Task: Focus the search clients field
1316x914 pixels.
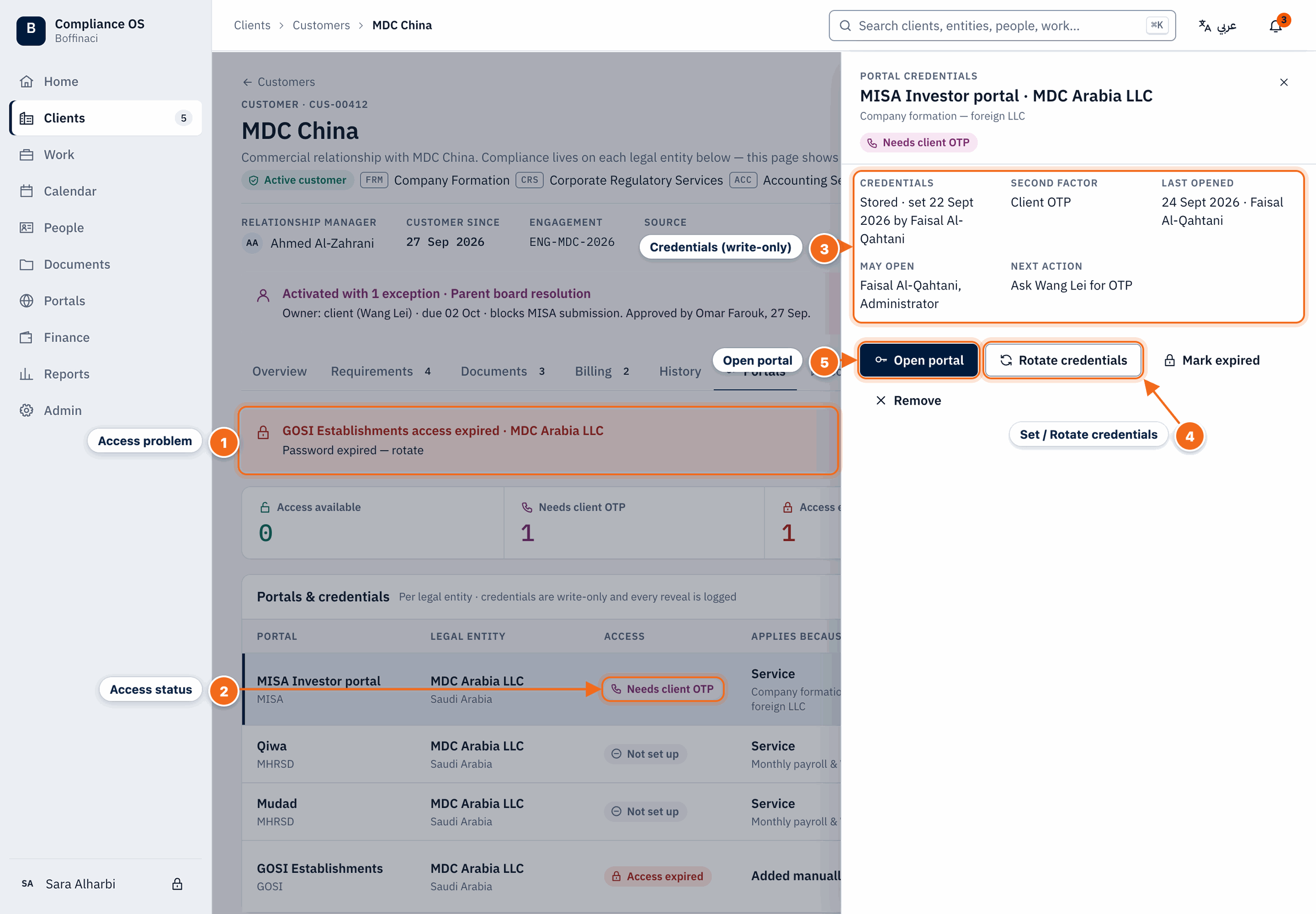Action: click(x=1002, y=26)
